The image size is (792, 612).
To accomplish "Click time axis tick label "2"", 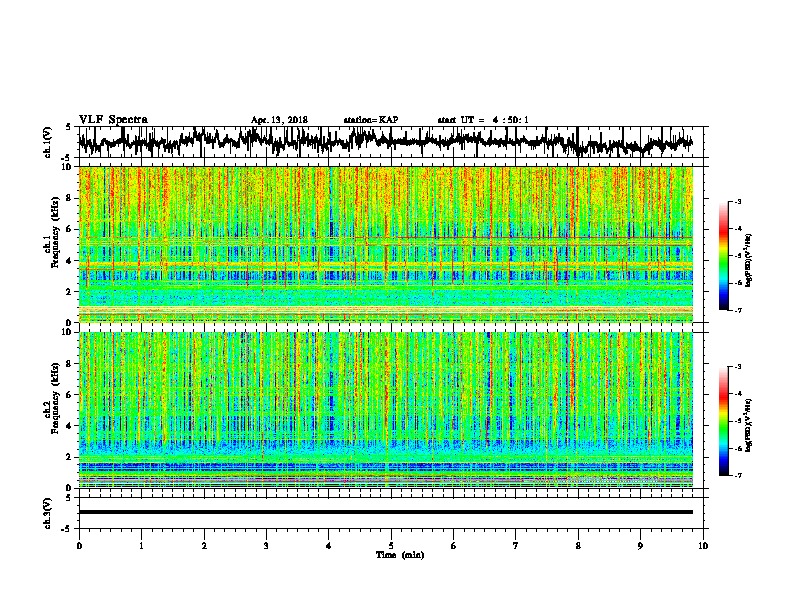I will tap(204, 546).
